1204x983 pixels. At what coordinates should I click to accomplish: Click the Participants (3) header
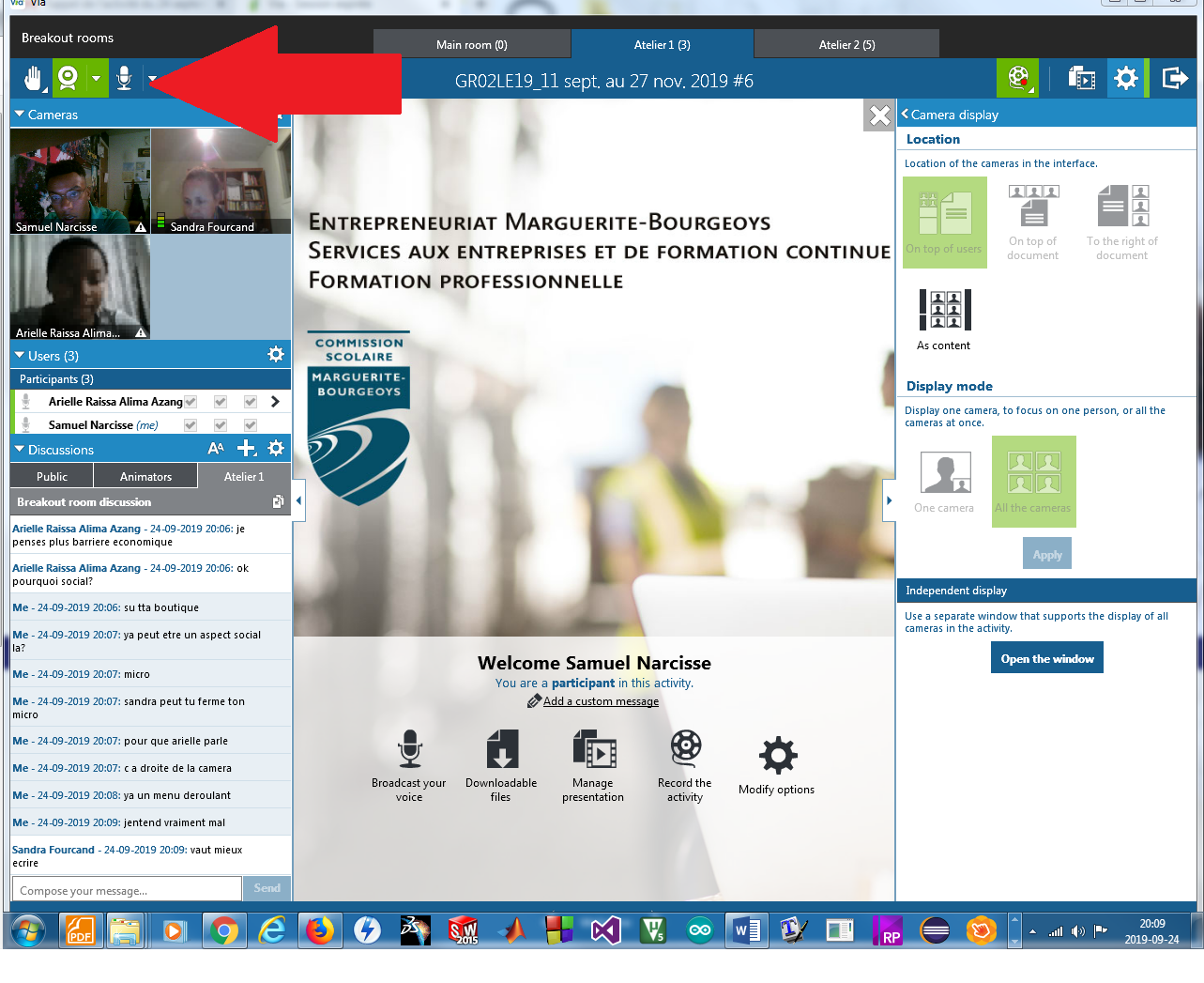coord(150,379)
